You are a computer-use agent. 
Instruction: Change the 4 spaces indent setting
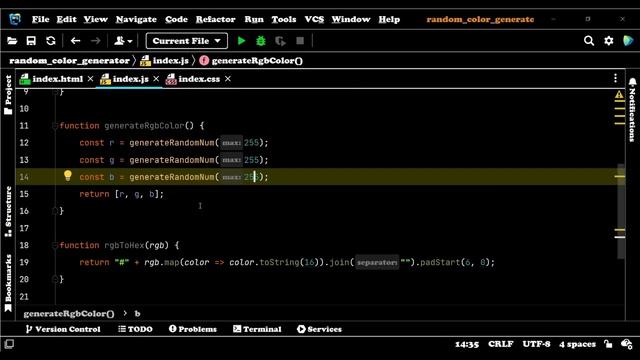(x=577, y=344)
